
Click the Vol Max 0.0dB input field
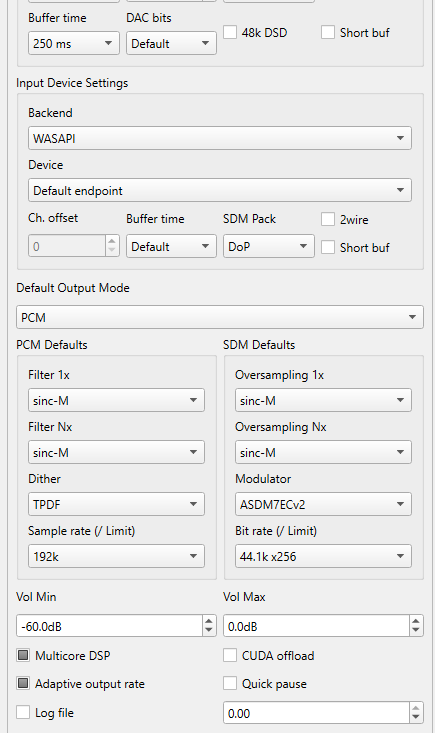(316, 626)
